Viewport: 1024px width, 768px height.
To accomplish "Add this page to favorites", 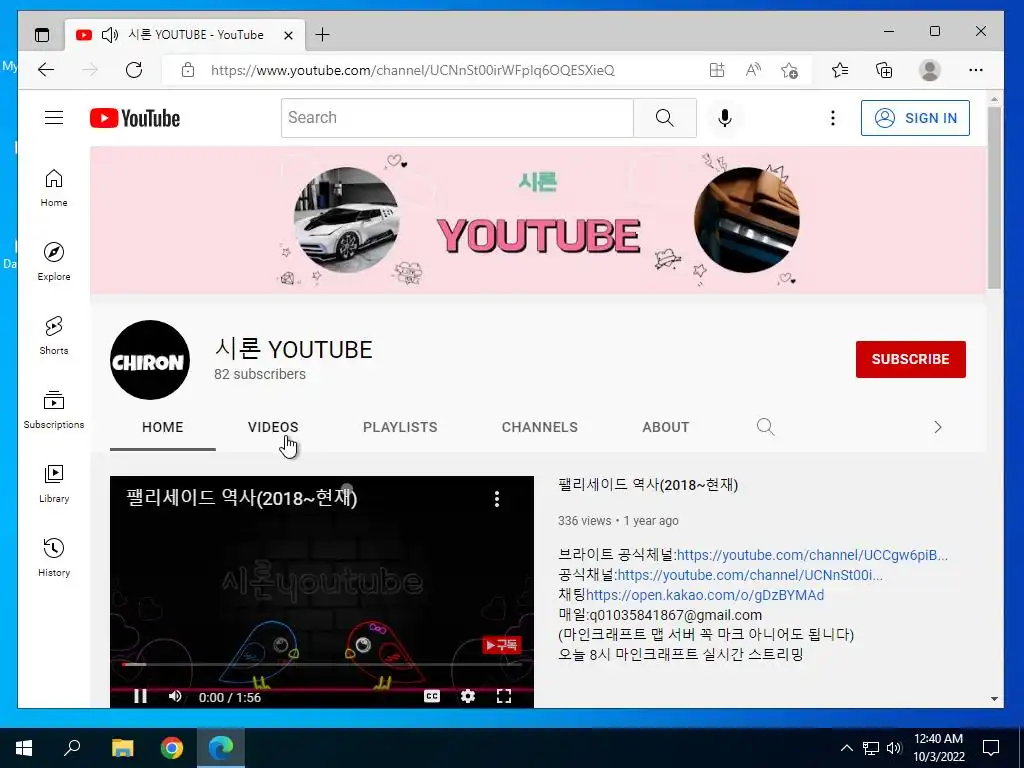I will pos(789,70).
